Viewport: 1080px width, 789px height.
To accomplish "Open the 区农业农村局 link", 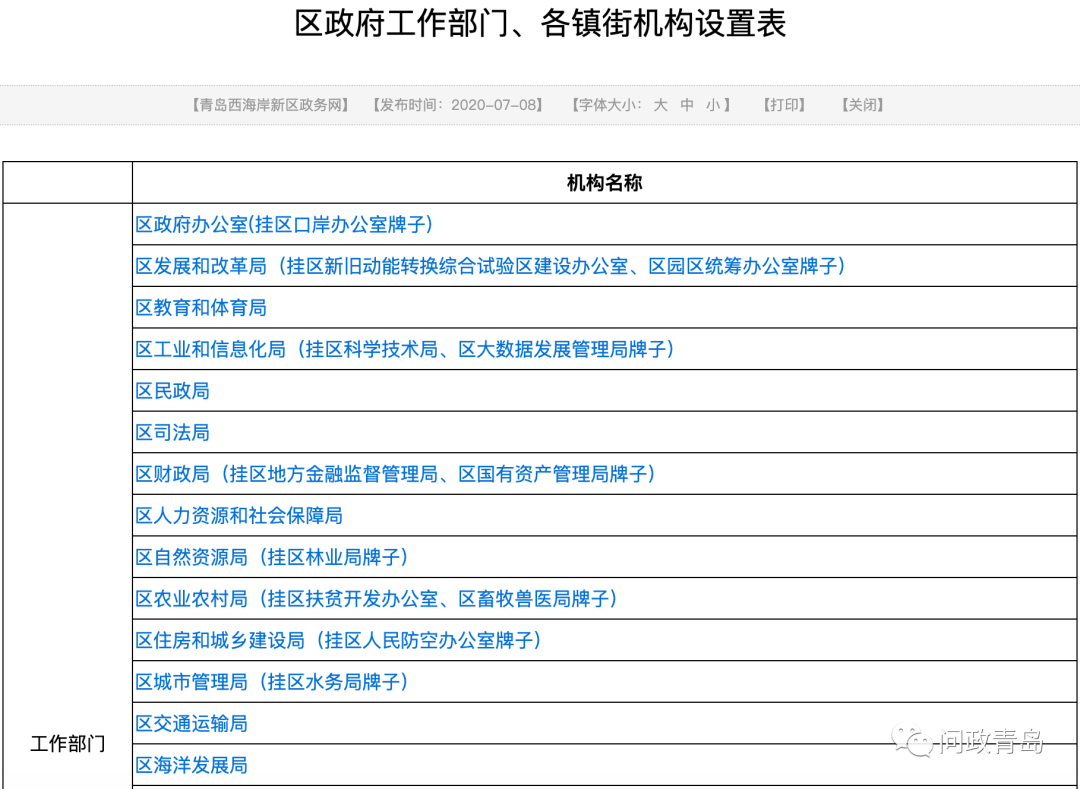I will click(376, 598).
